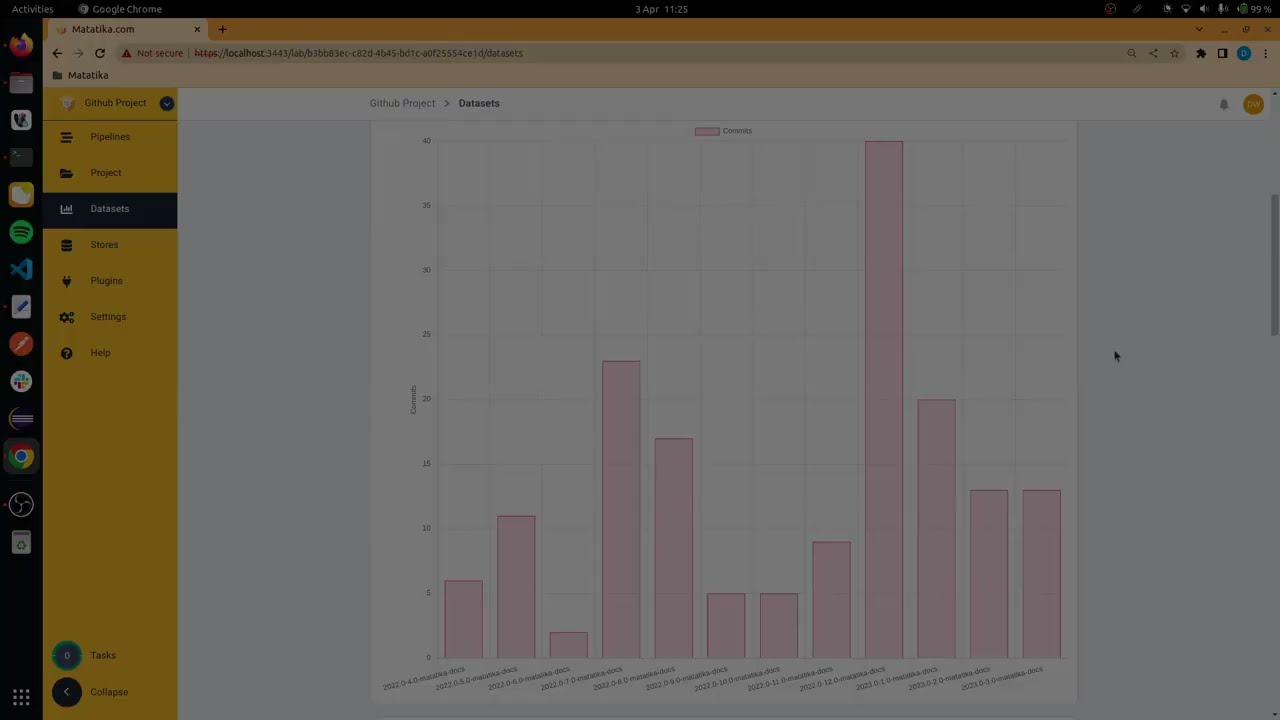Click the 2022.0-8.0-matatika-docs bar
Screen dimensions: 1280x720
pyautogui.click(x=673, y=548)
